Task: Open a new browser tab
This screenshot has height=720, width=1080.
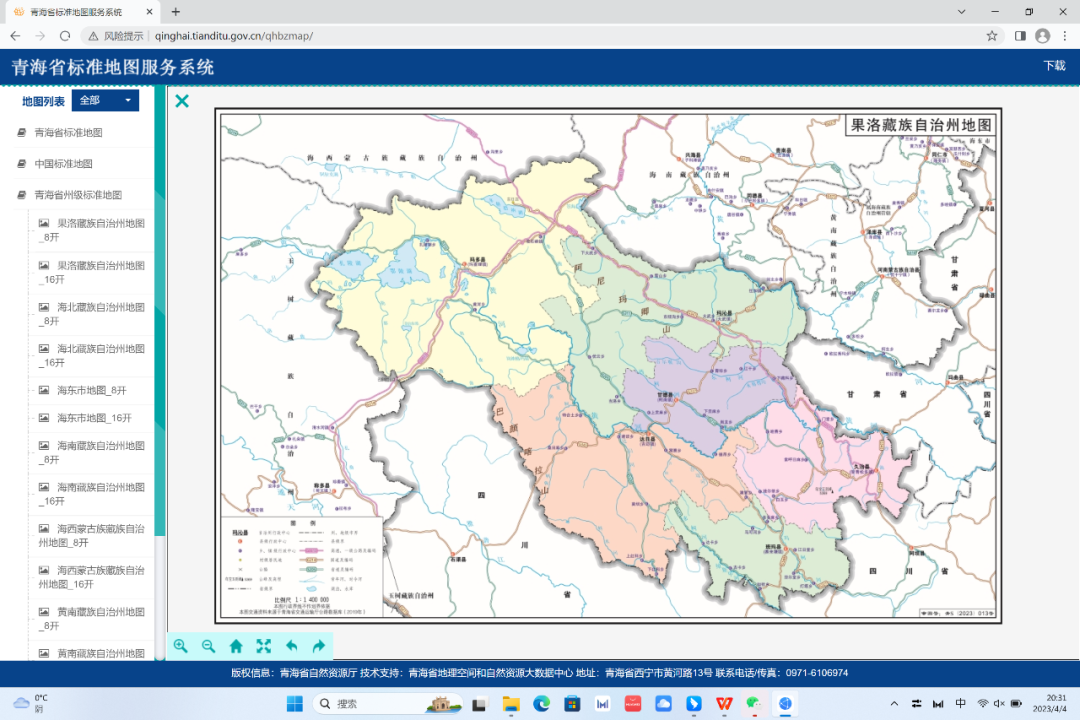Action: pyautogui.click(x=176, y=12)
